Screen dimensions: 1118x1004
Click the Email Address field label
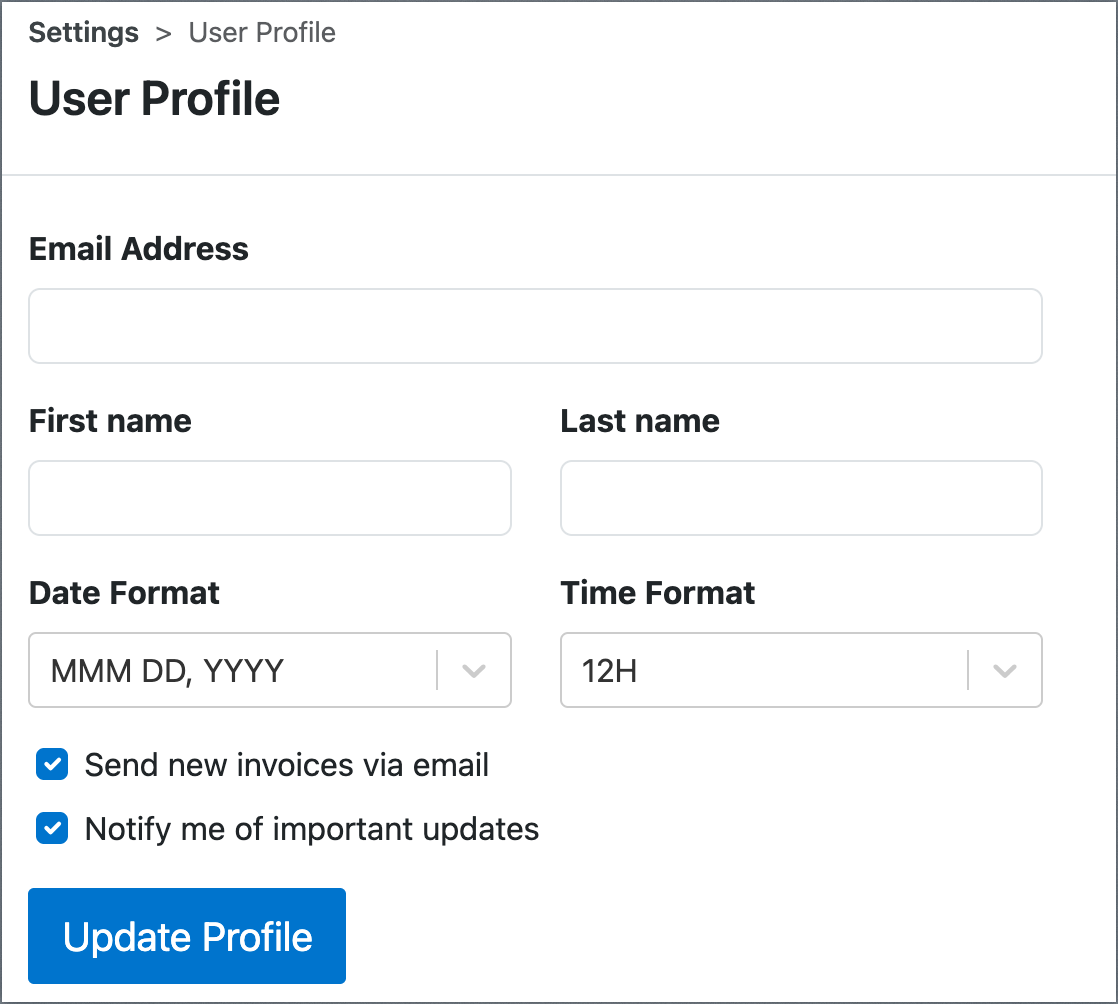(x=138, y=249)
